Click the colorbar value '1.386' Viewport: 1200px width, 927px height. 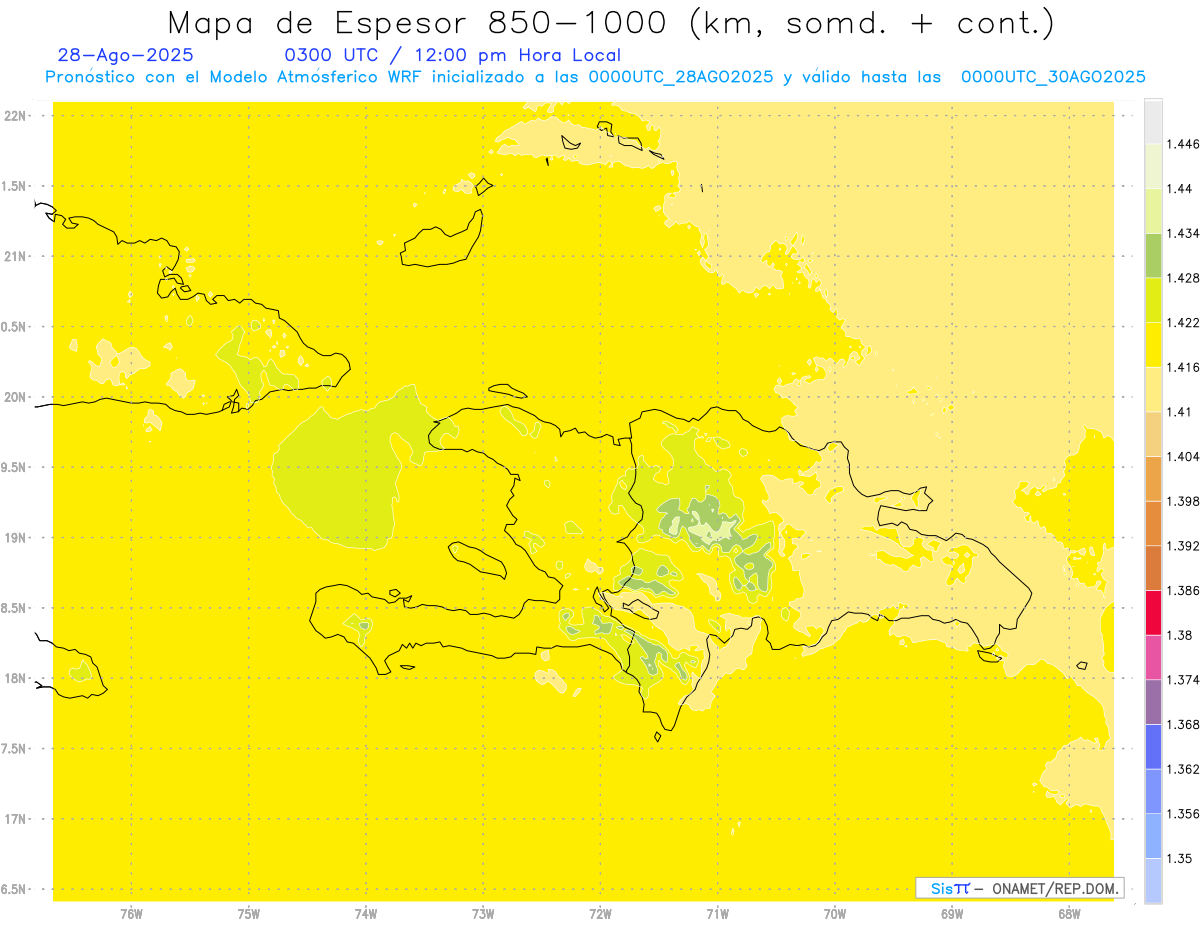pyautogui.click(x=1183, y=590)
